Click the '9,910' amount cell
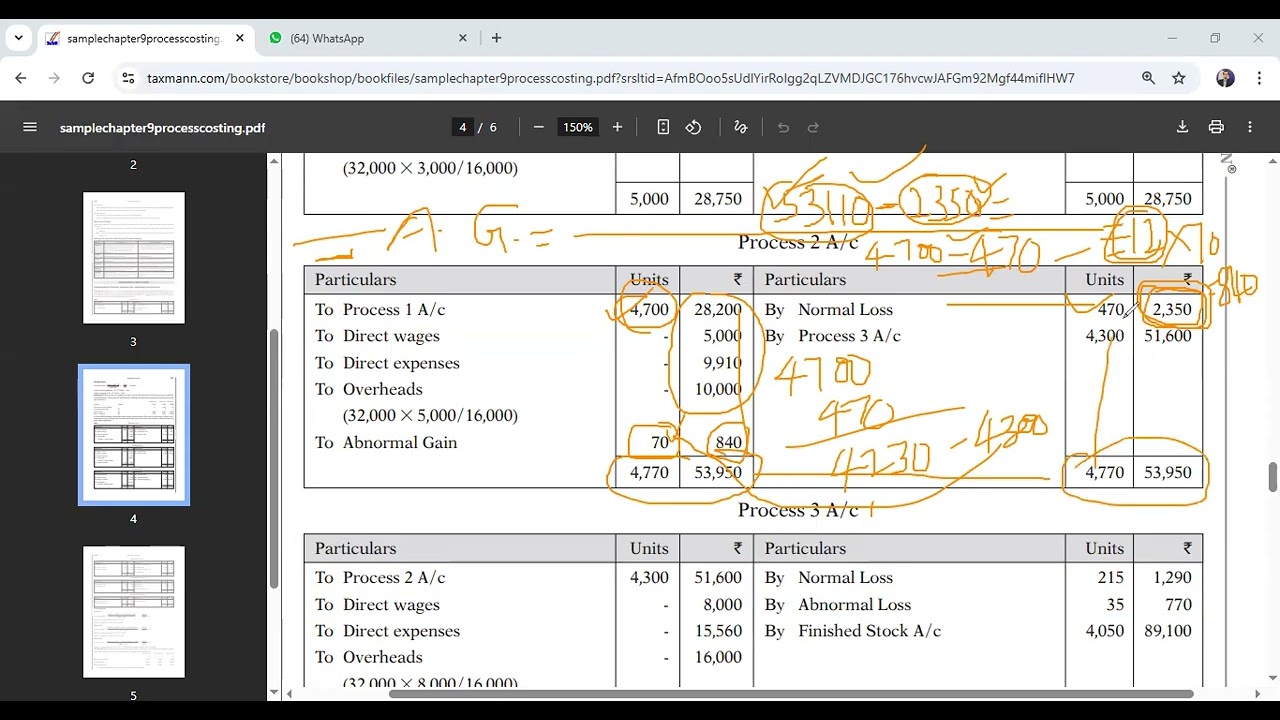 pos(722,363)
